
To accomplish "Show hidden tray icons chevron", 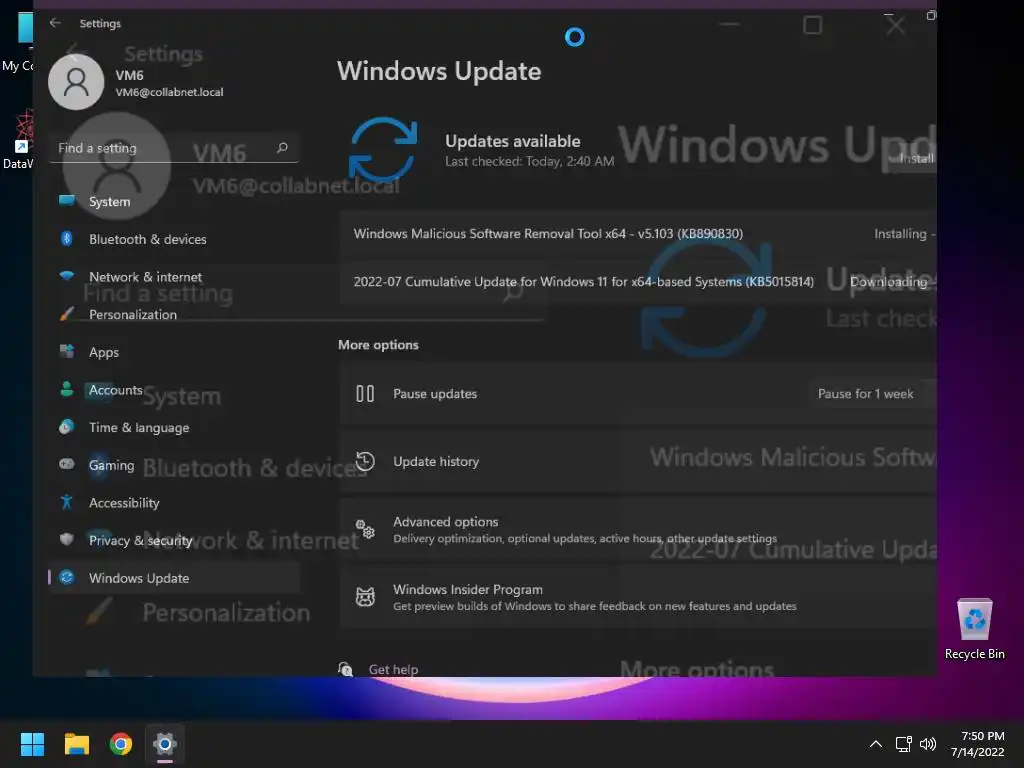I will coord(876,744).
